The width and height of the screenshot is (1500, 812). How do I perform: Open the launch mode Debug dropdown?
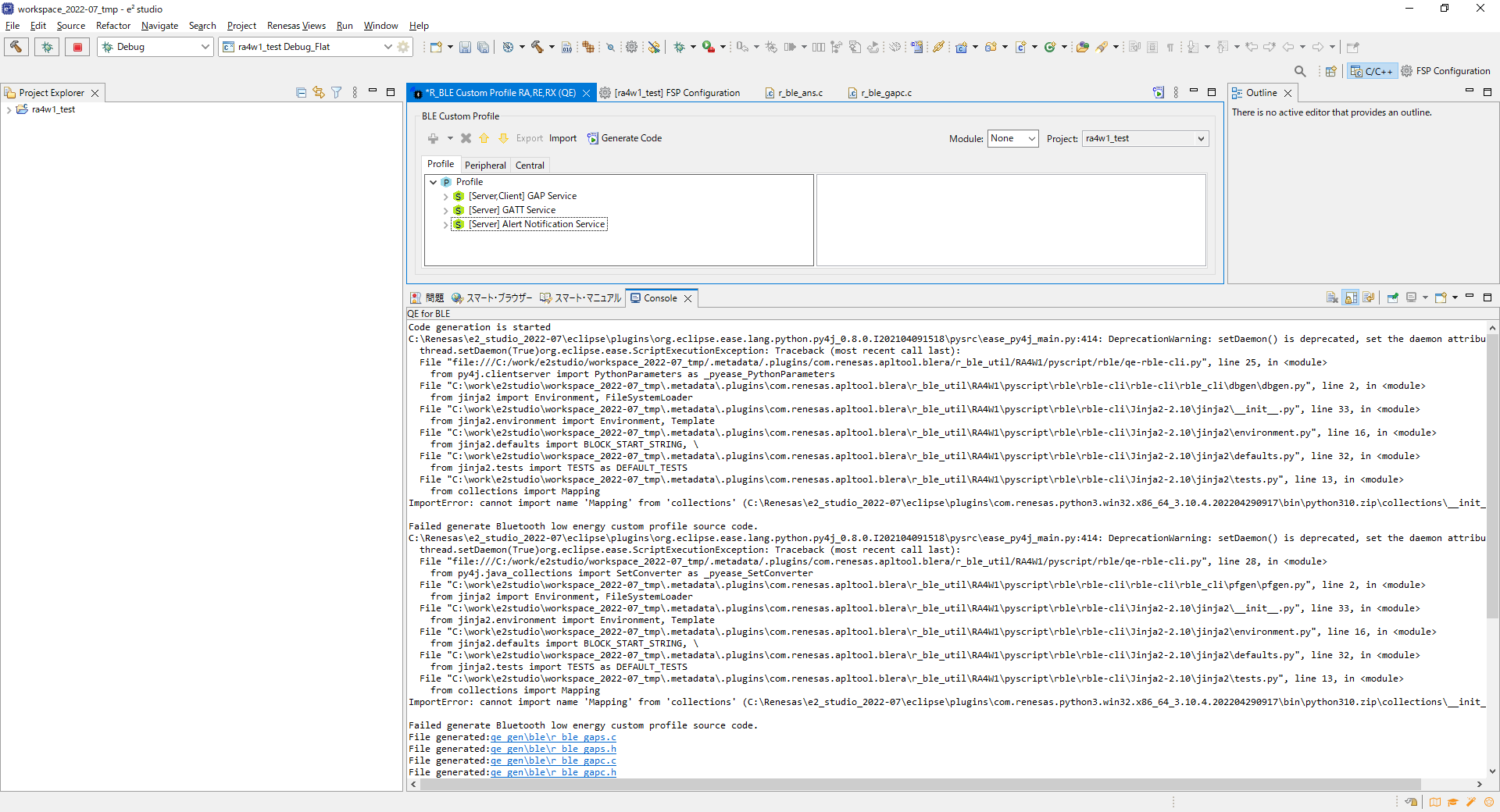[155, 47]
